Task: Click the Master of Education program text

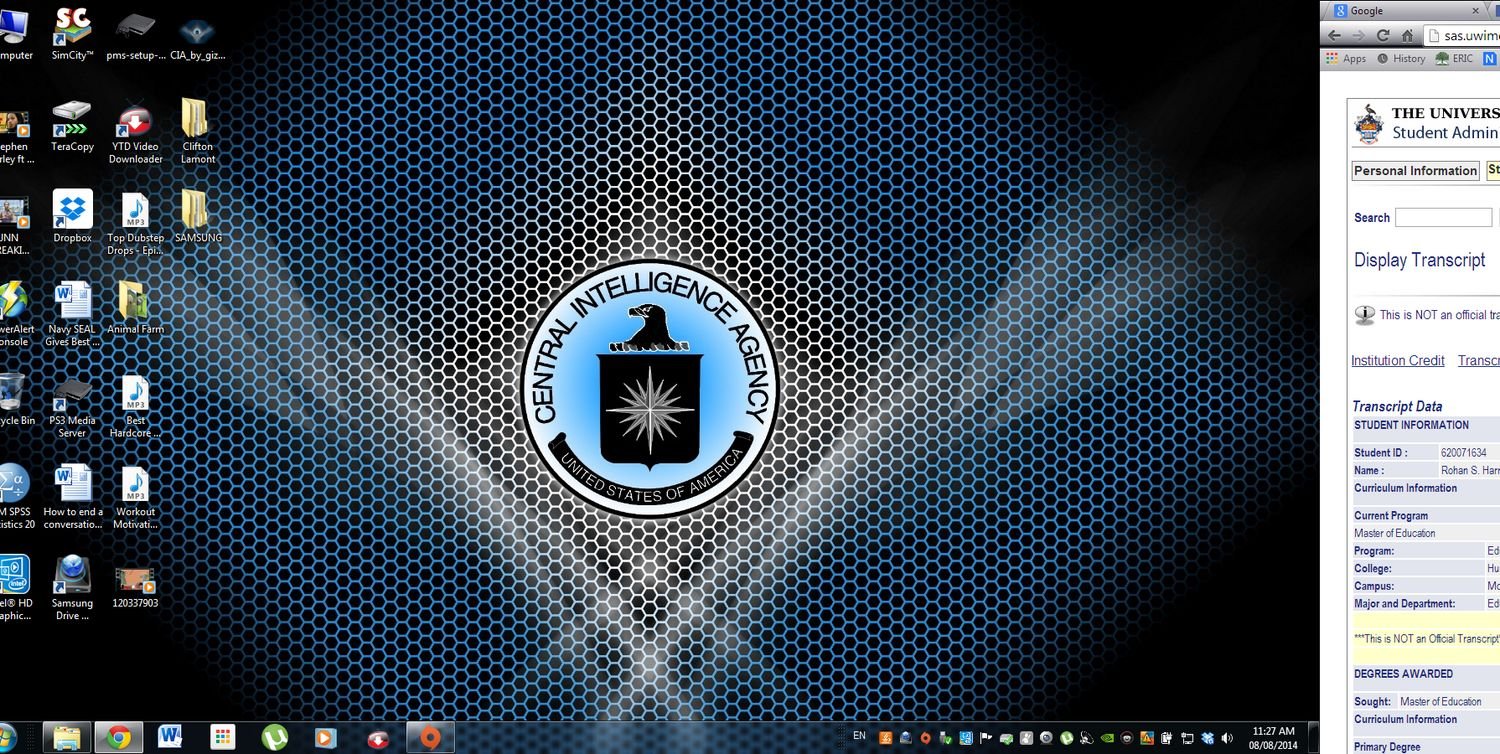Action: (1395, 533)
